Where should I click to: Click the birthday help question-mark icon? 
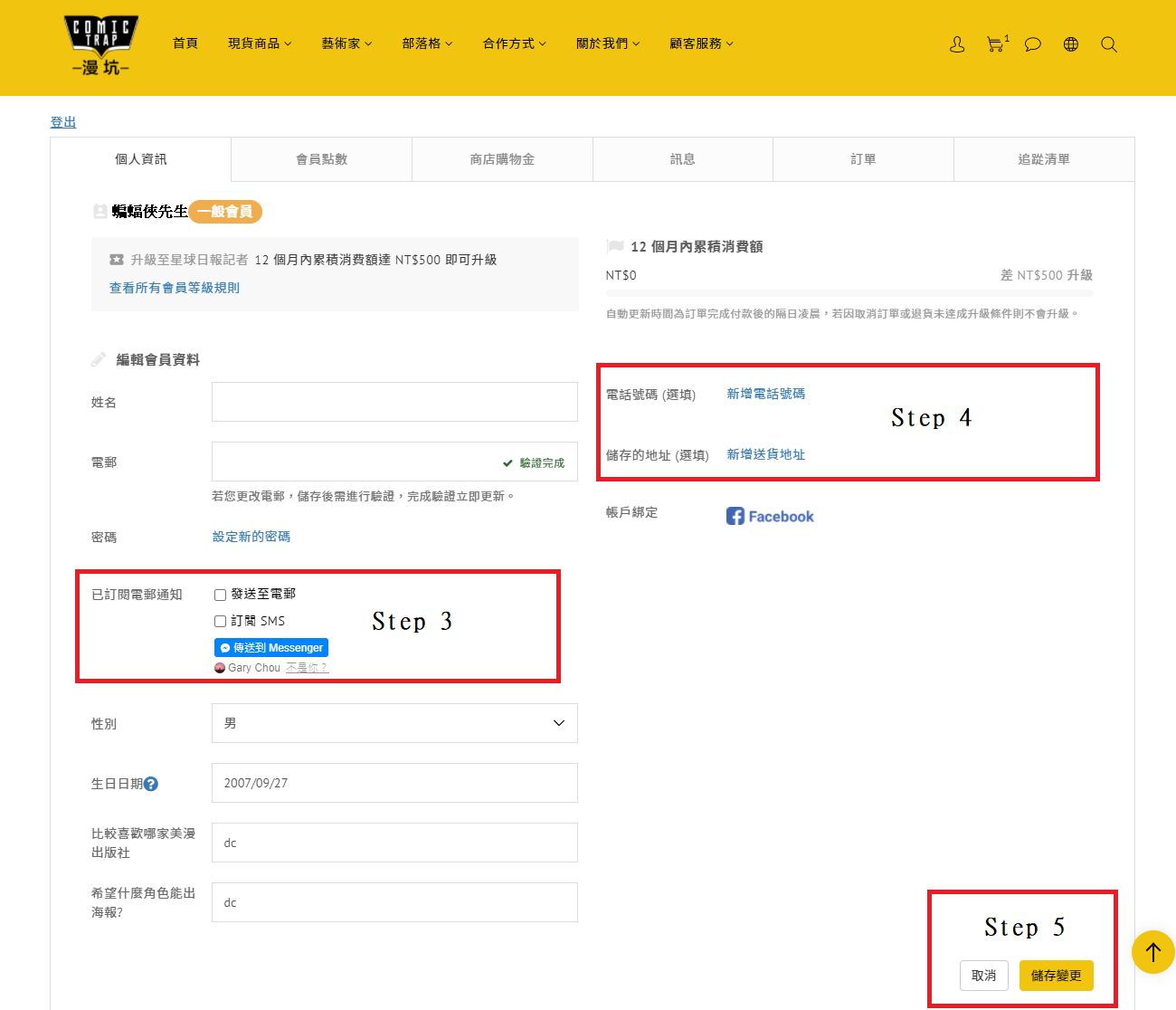151,784
